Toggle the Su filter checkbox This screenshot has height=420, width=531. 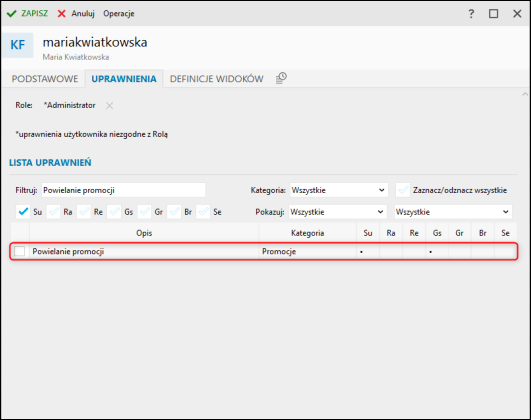[23, 212]
